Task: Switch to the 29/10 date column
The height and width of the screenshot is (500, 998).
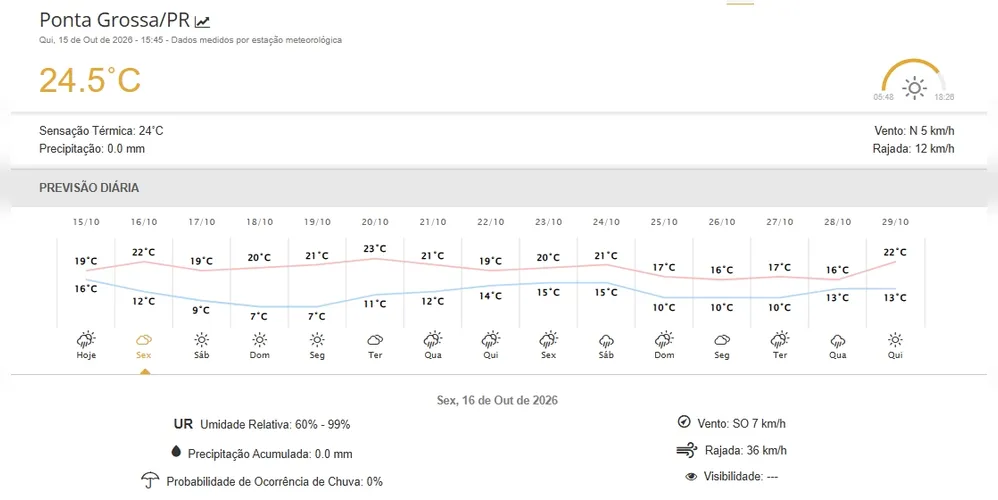Action: point(896,222)
